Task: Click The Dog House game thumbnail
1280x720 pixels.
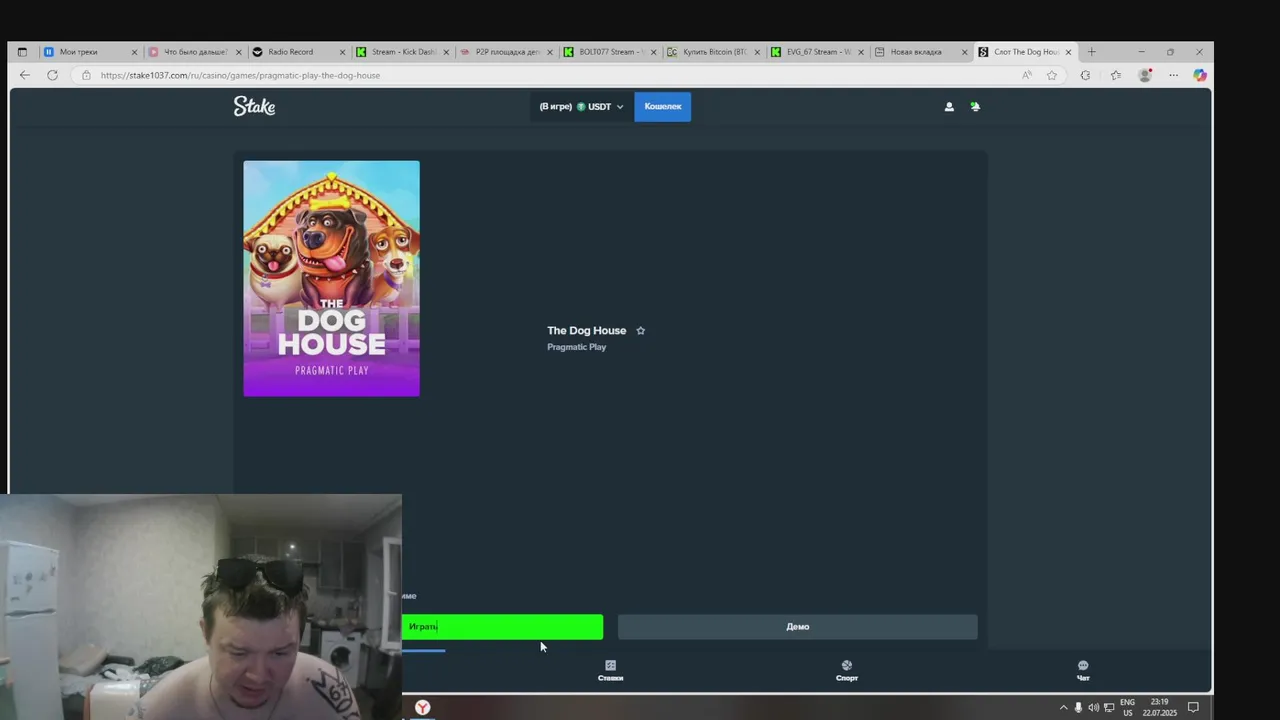Action: pyautogui.click(x=331, y=278)
